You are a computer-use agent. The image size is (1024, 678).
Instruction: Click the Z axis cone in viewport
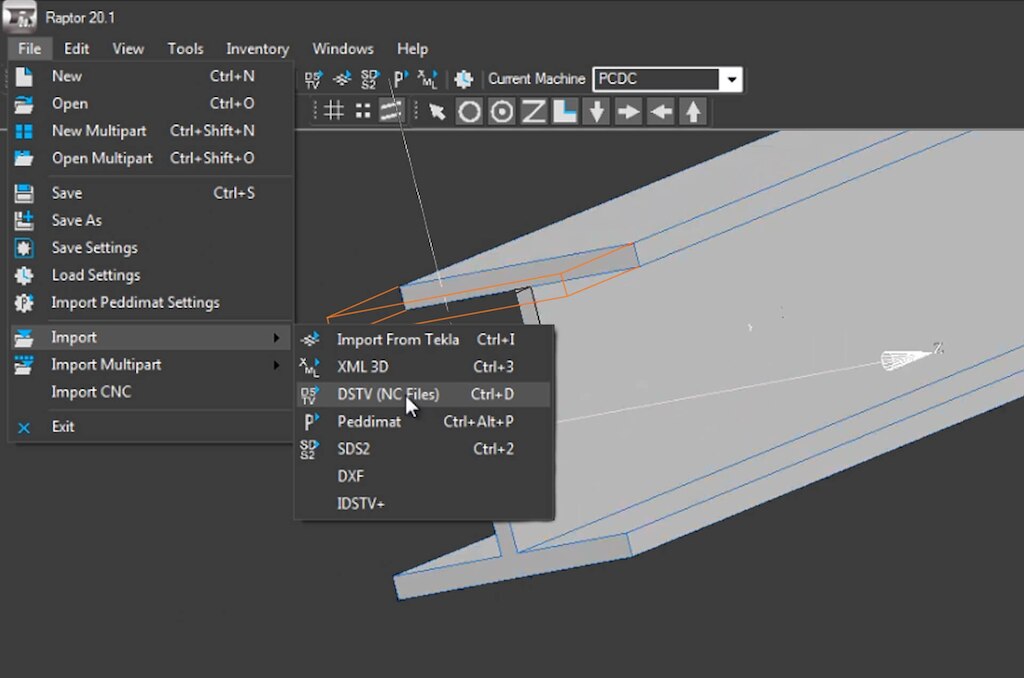click(905, 358)
